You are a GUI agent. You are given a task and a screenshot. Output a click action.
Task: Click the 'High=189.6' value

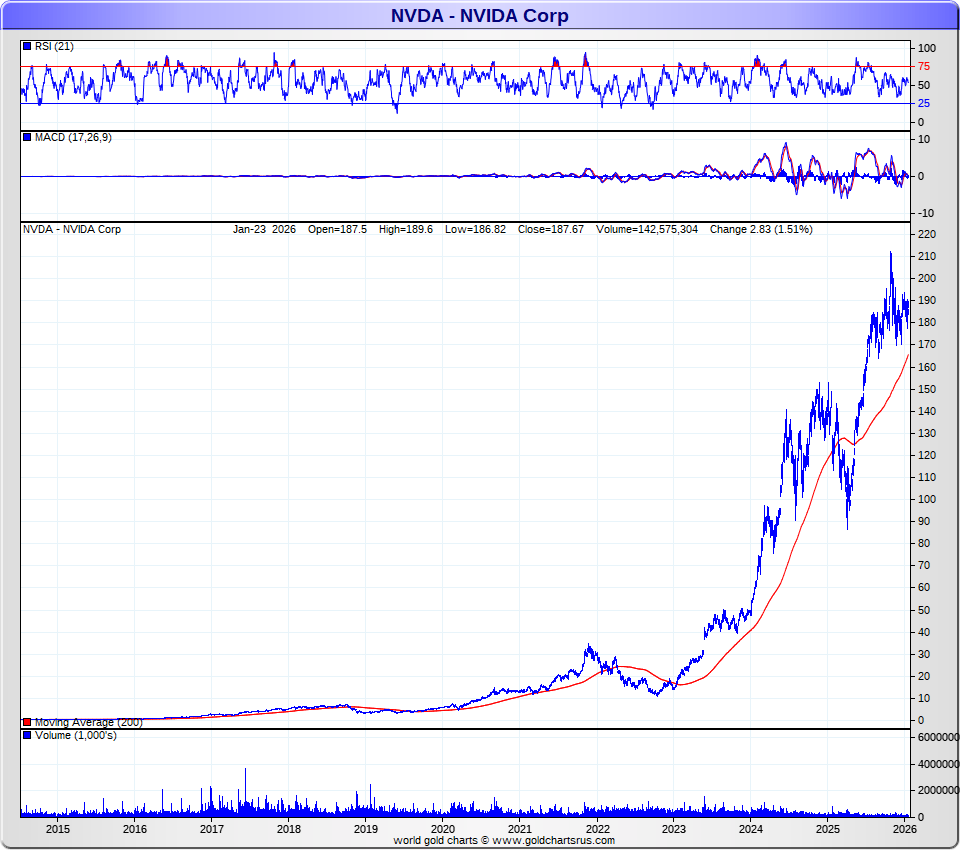point(405,230)
